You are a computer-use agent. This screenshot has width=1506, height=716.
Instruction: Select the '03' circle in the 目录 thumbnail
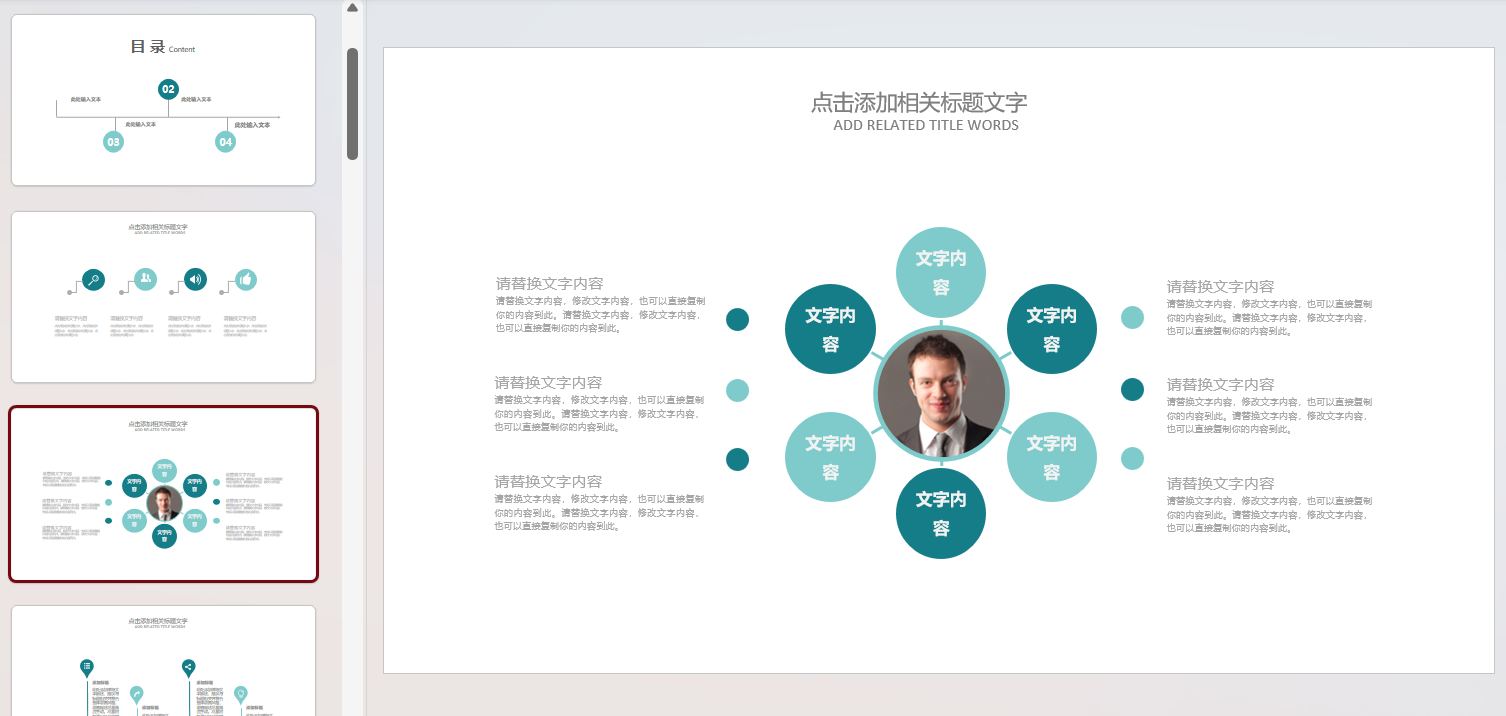(x=113, y=142)
